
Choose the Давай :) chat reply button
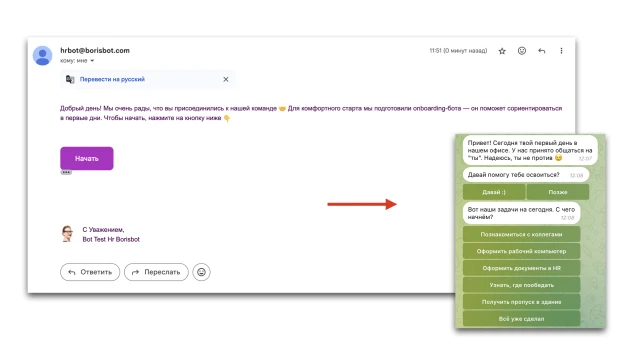(494, 192)
